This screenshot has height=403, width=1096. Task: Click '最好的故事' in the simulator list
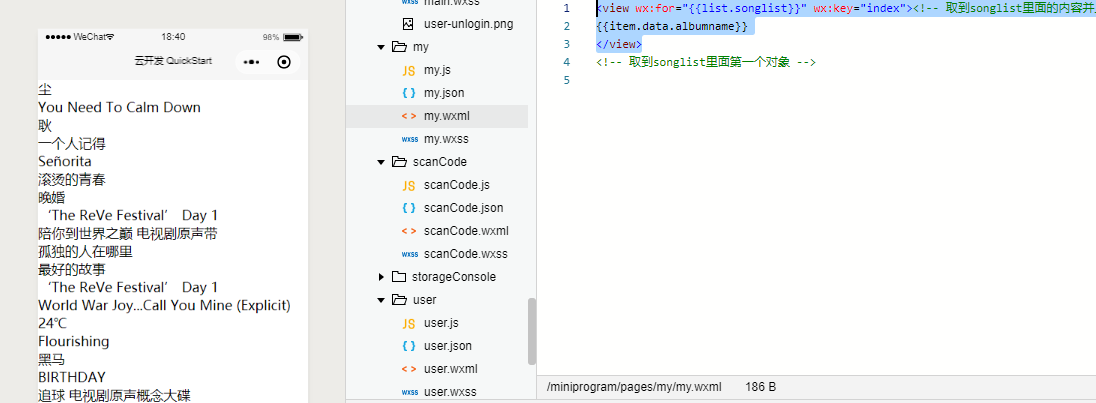click(x=72, y=270)
